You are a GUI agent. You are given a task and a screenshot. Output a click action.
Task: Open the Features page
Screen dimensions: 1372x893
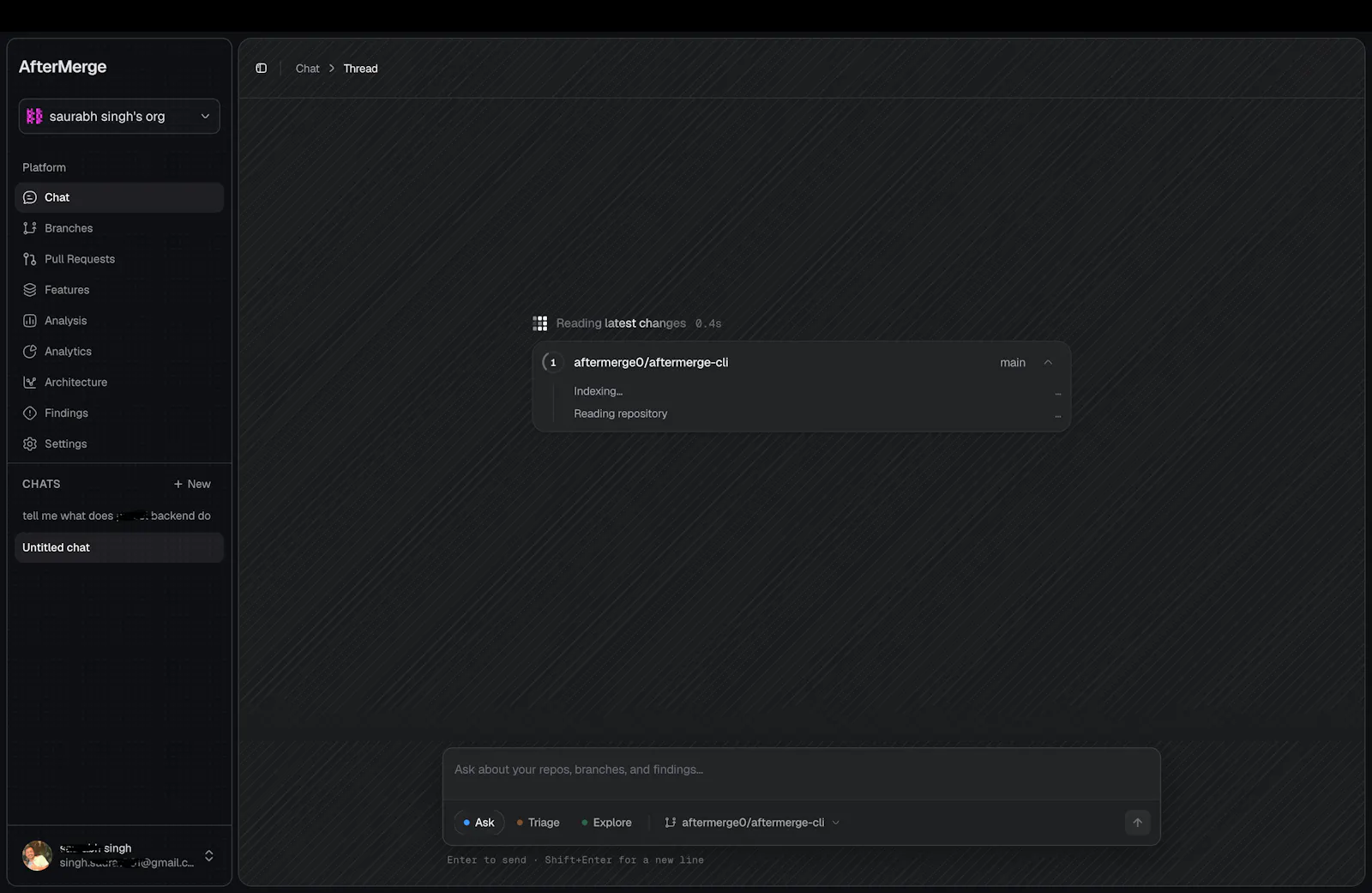119,290
